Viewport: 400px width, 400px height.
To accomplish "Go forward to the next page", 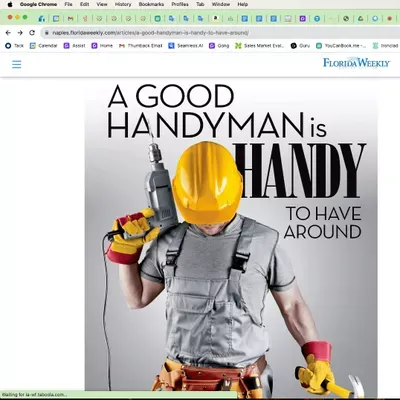I will [20, 33].
